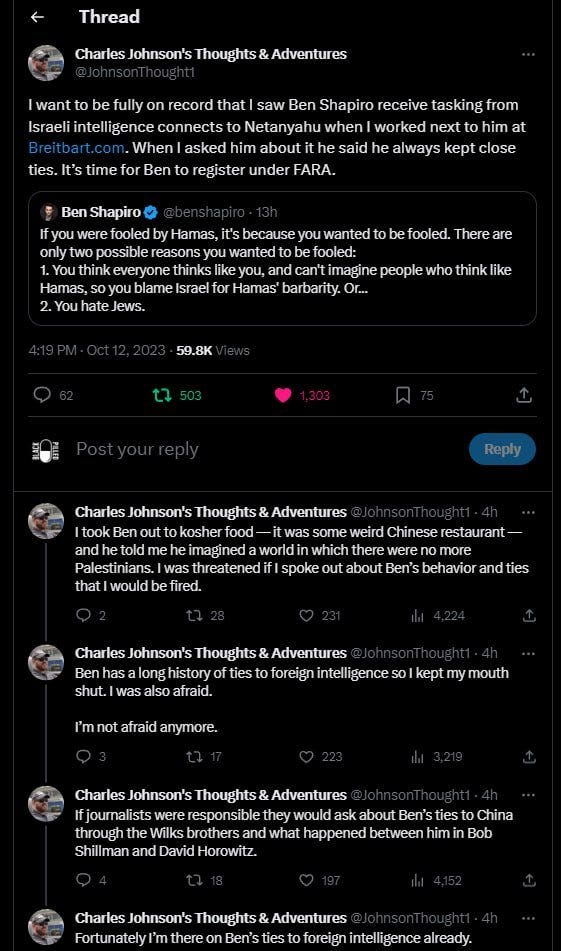561x951 pixels.
Task: Like the kosher food reply with 231 likes
Action: click(x=307, y=616)
